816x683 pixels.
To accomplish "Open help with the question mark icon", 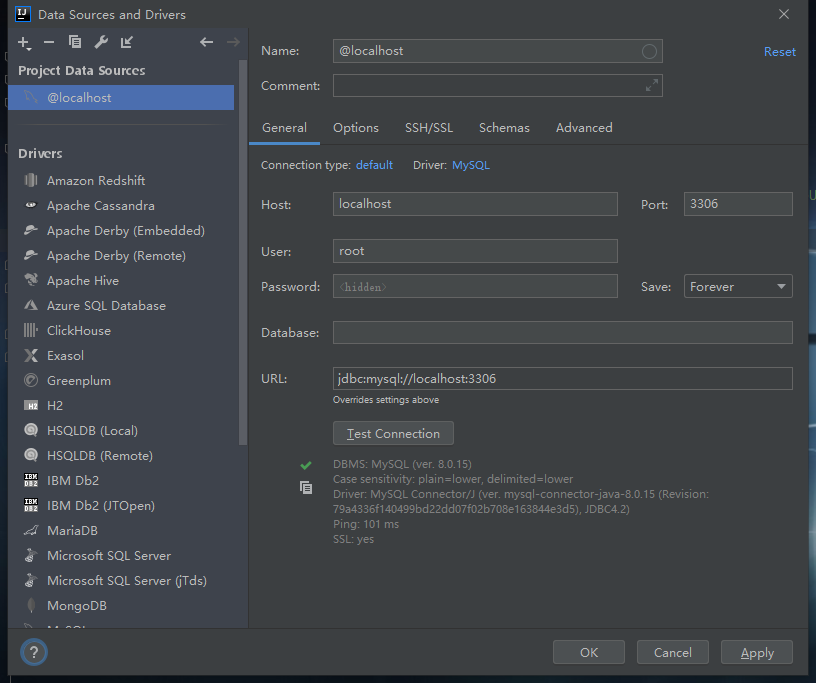I will (x=34, y=652).
